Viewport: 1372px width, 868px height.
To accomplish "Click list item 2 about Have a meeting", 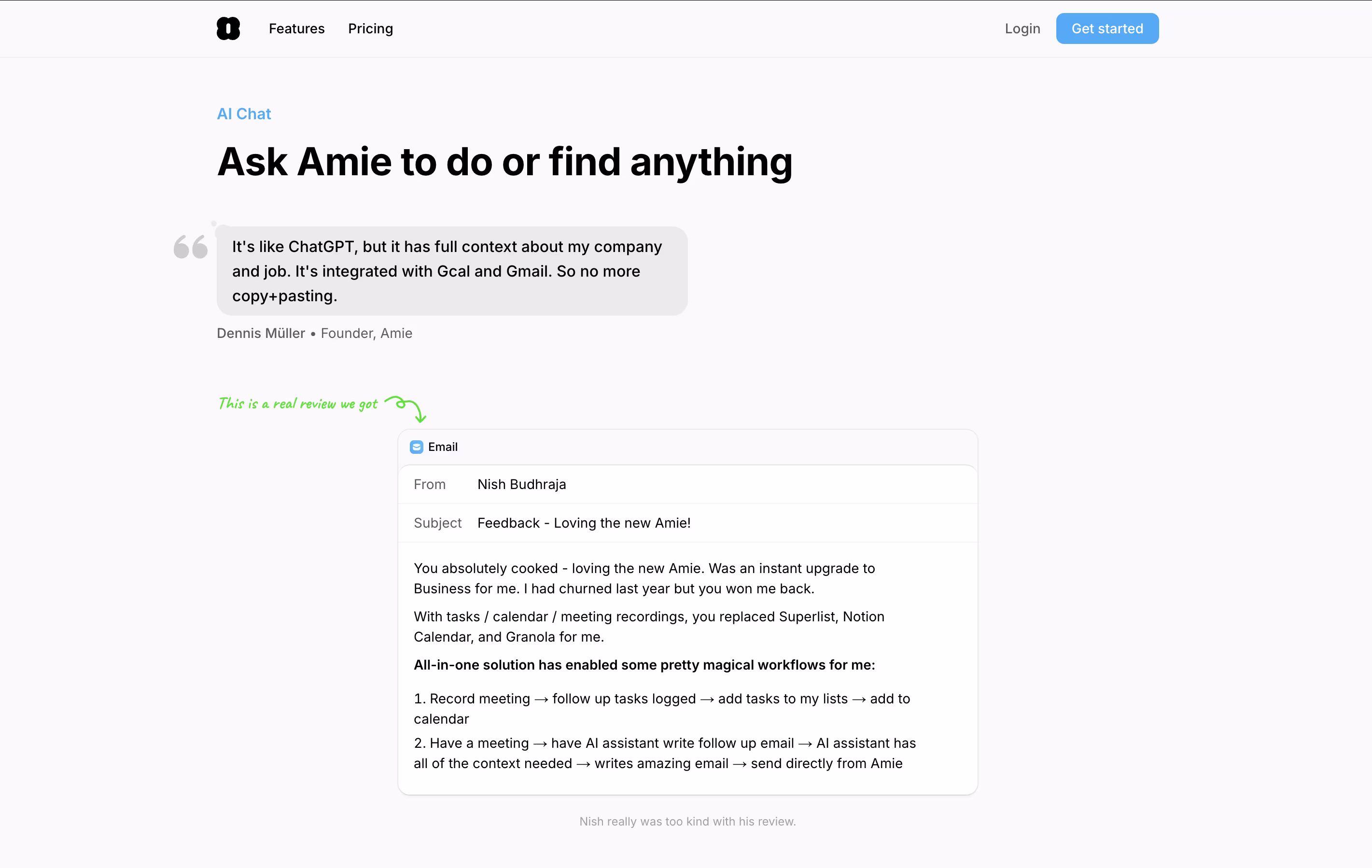I will [665, 754].
